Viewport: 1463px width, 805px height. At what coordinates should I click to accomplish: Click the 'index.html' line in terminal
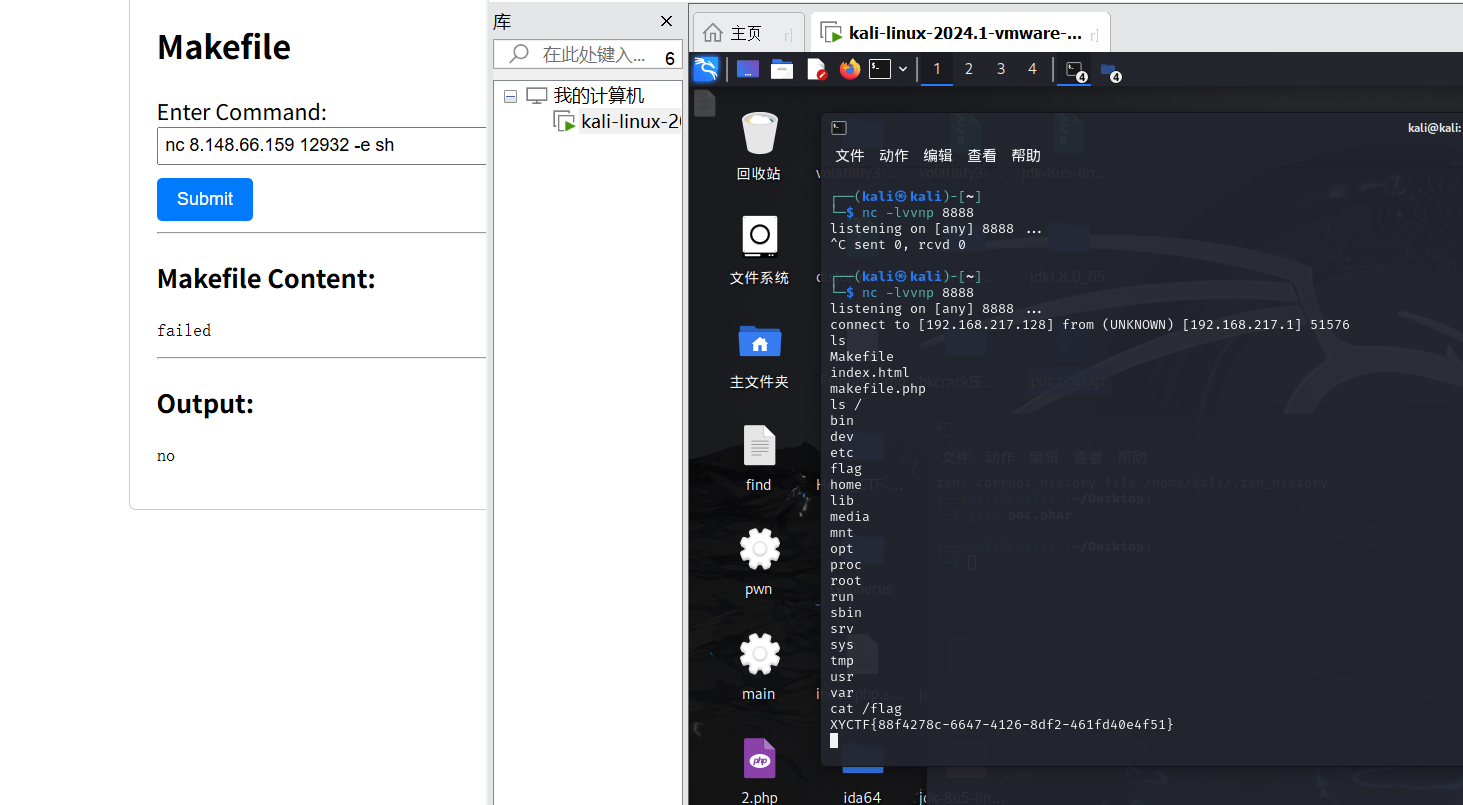coord(870,372)
